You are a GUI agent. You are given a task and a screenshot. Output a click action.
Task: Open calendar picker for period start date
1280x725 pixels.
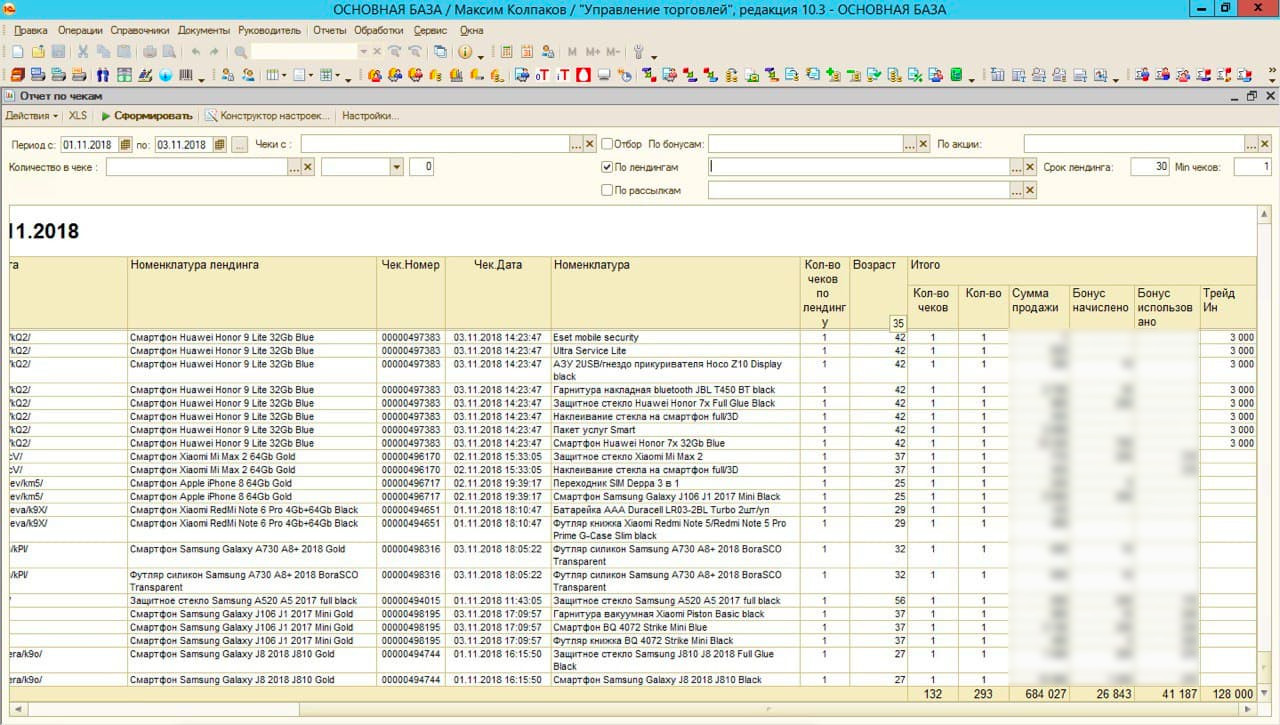(x=125, y=145)
